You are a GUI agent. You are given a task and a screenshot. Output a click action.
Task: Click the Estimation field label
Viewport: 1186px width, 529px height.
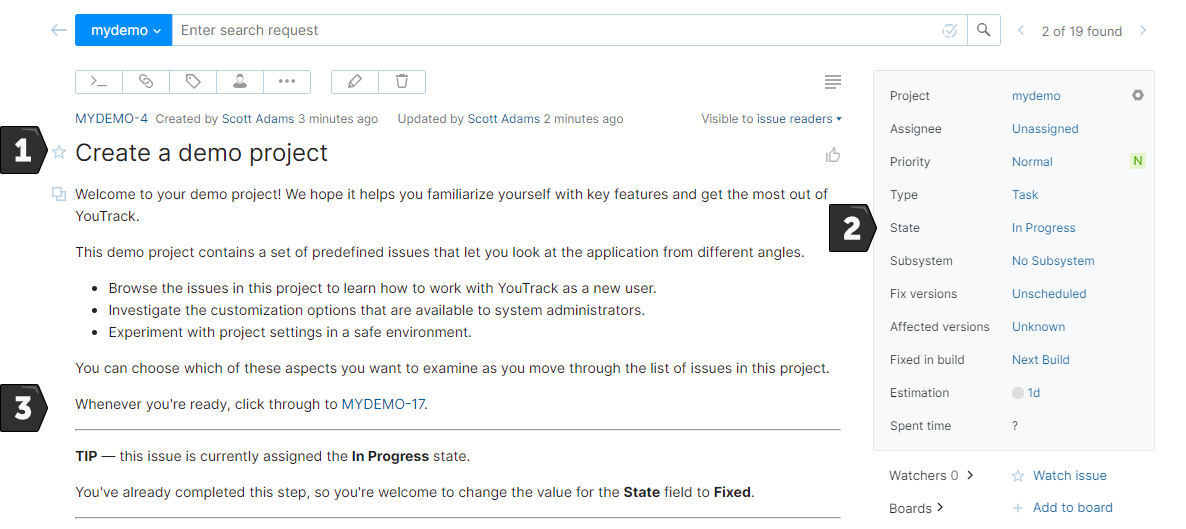(919, 393)
